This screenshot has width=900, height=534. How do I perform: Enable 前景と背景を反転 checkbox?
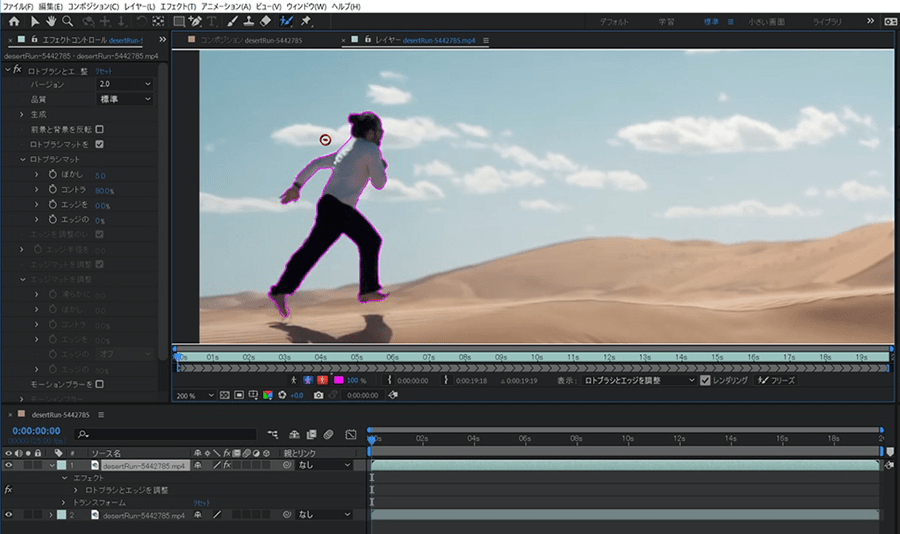[99, 129]
